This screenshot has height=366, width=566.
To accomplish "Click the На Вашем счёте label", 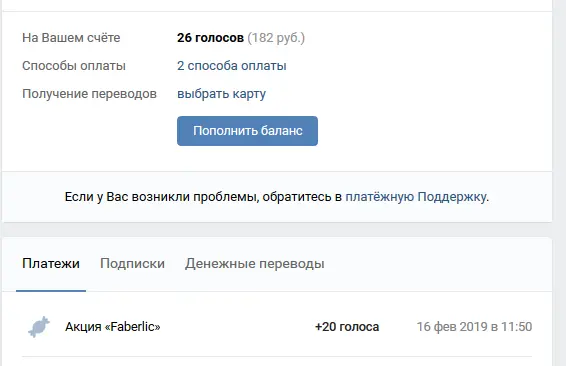I will pos(71,38).
